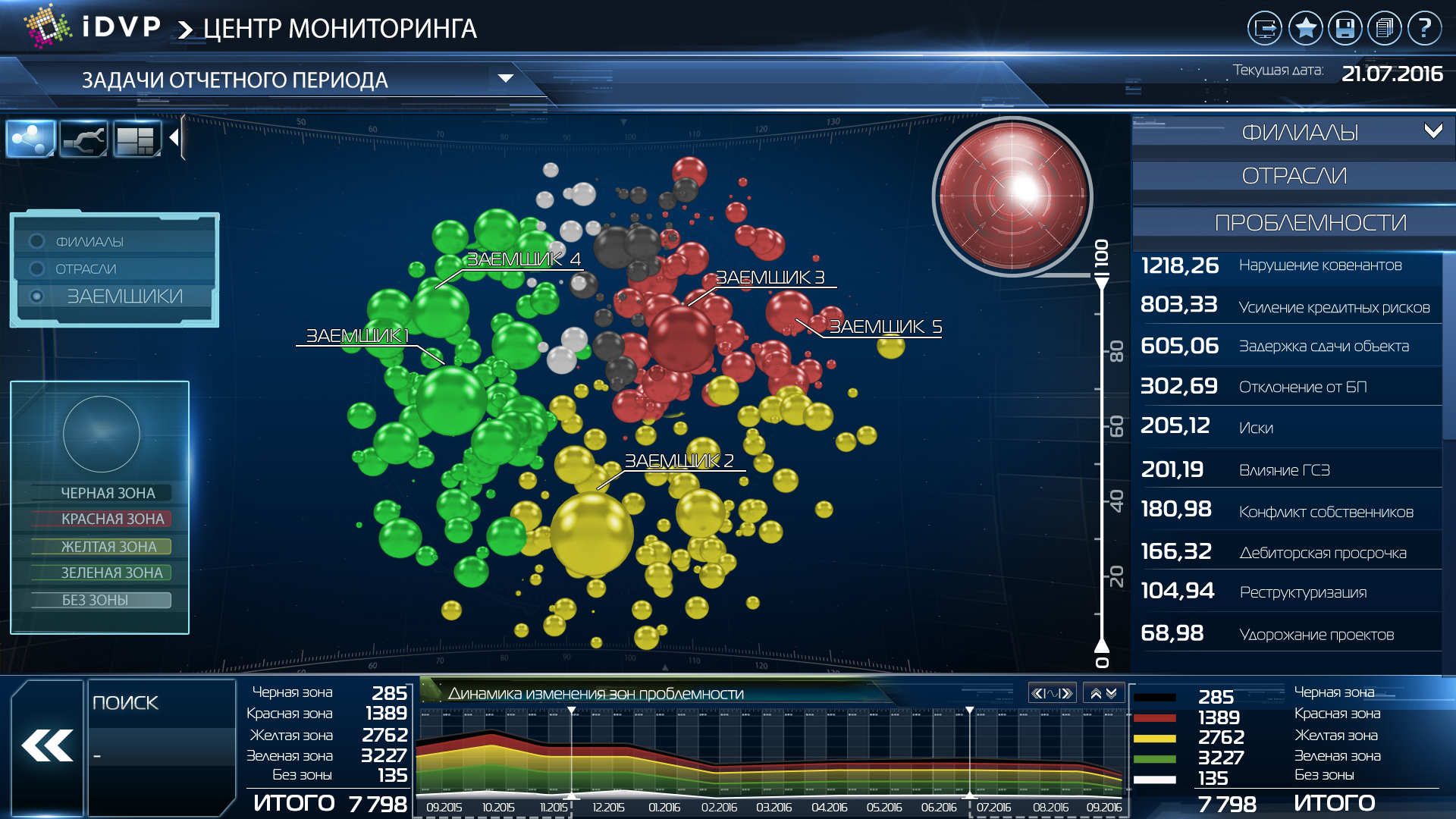Viewport: 1456px width, 819px height.
Task: Open the question mark help icon
Action: click(1424, 29)
